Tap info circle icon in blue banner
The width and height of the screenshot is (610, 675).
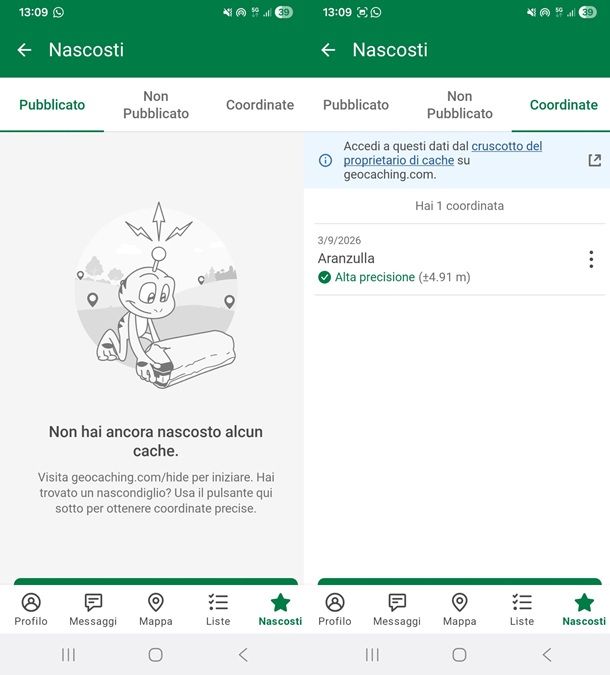(x=325, y=161)
